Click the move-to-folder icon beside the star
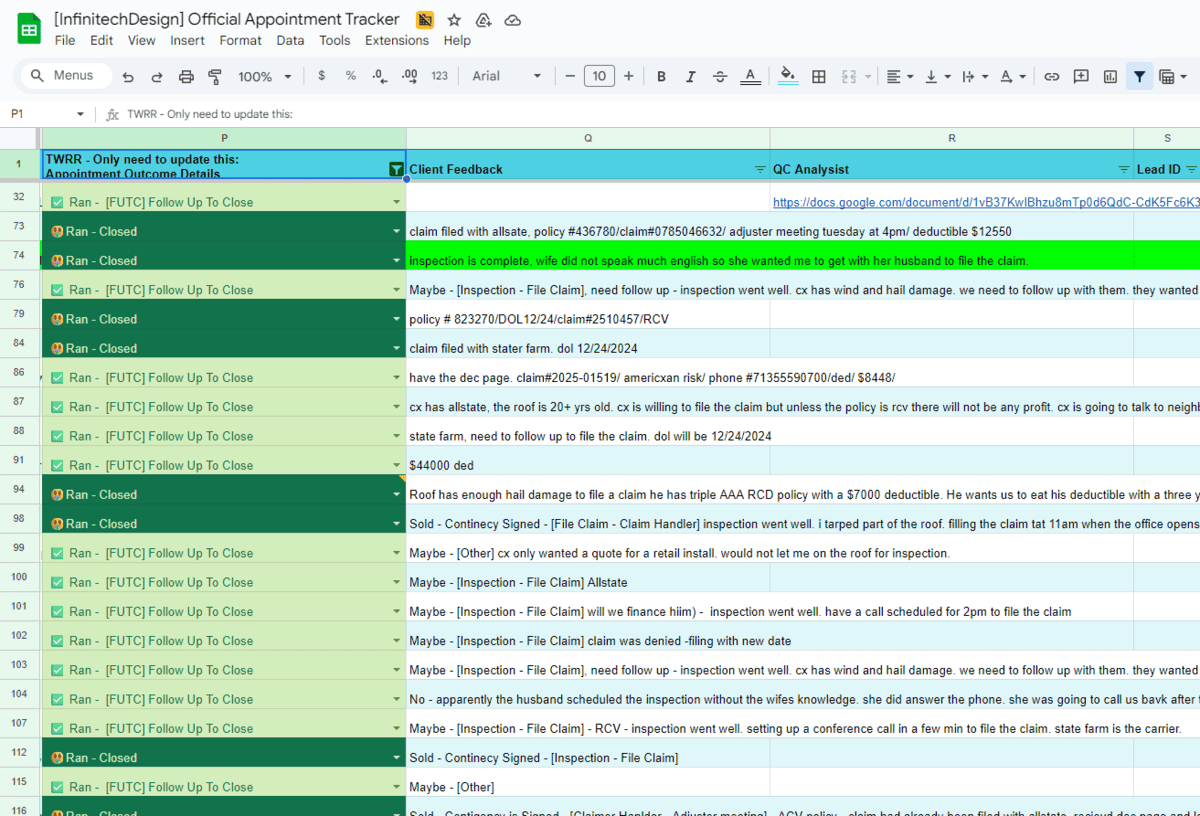 click(x=483, y=20)
